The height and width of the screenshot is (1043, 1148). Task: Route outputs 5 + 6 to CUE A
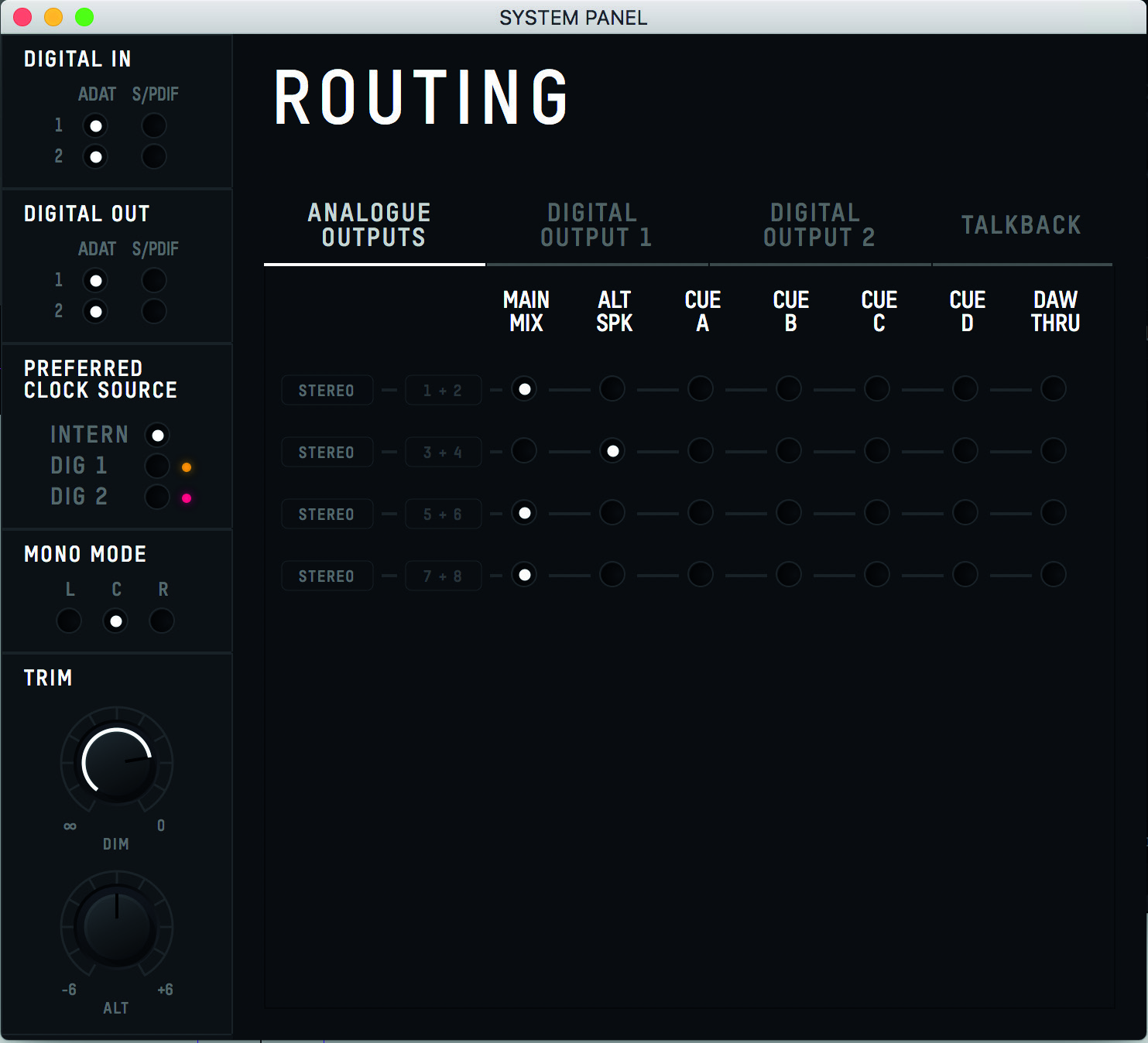click(701, 512)
